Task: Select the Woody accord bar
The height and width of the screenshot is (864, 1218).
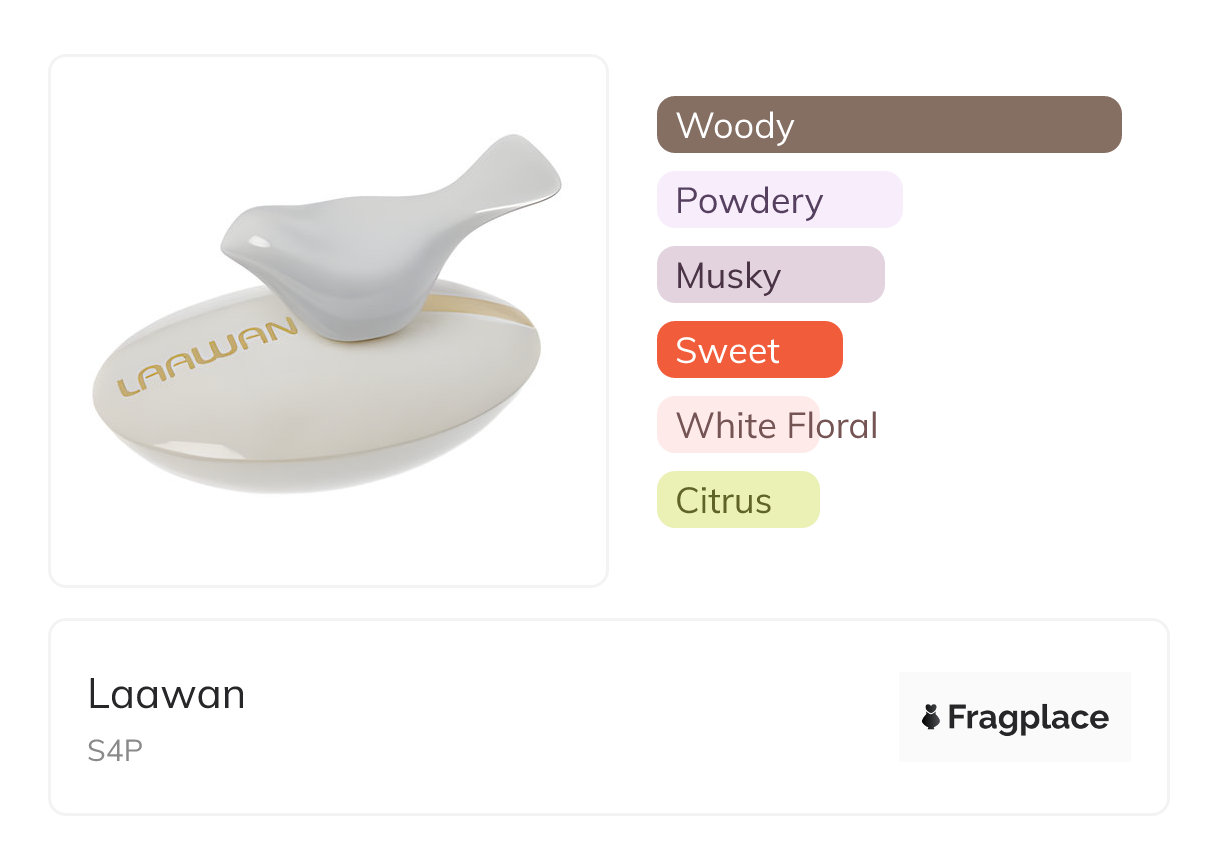Action: [x=889, y=125]
